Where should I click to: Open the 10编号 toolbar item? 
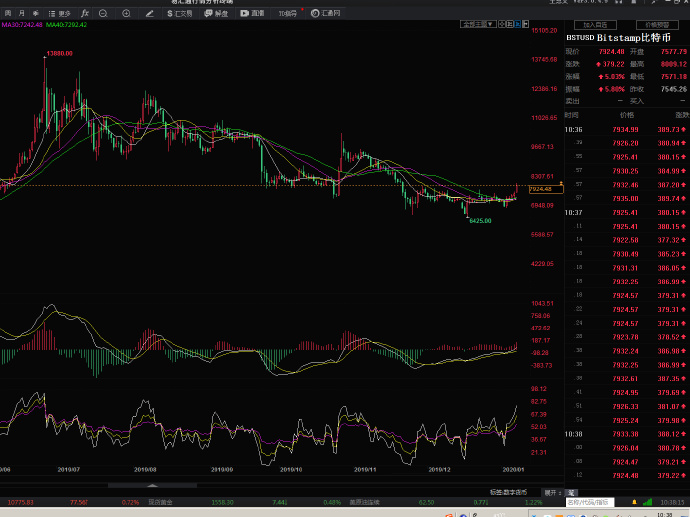click(288, 14)
